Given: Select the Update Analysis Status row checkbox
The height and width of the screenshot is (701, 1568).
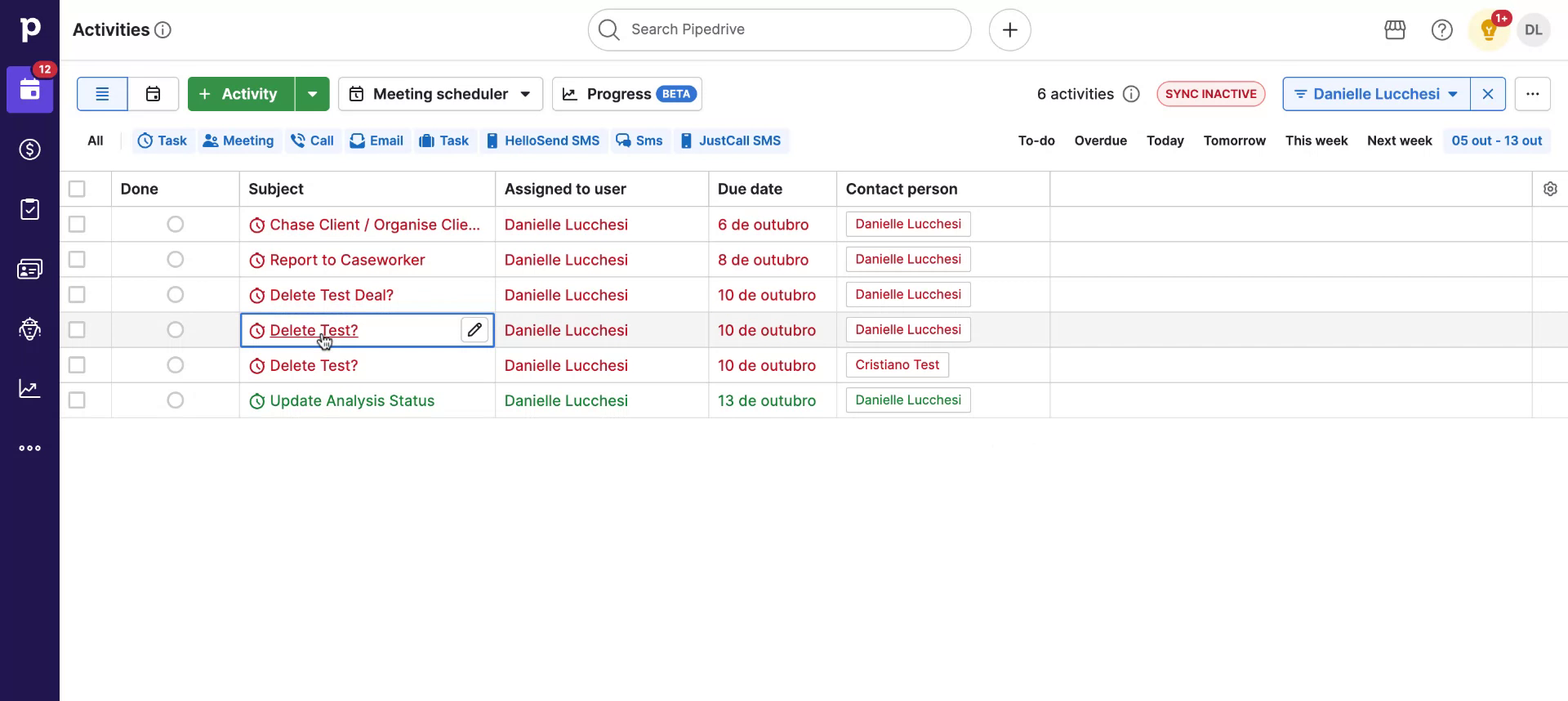Looking at the screenshot, I should (77, 400).
